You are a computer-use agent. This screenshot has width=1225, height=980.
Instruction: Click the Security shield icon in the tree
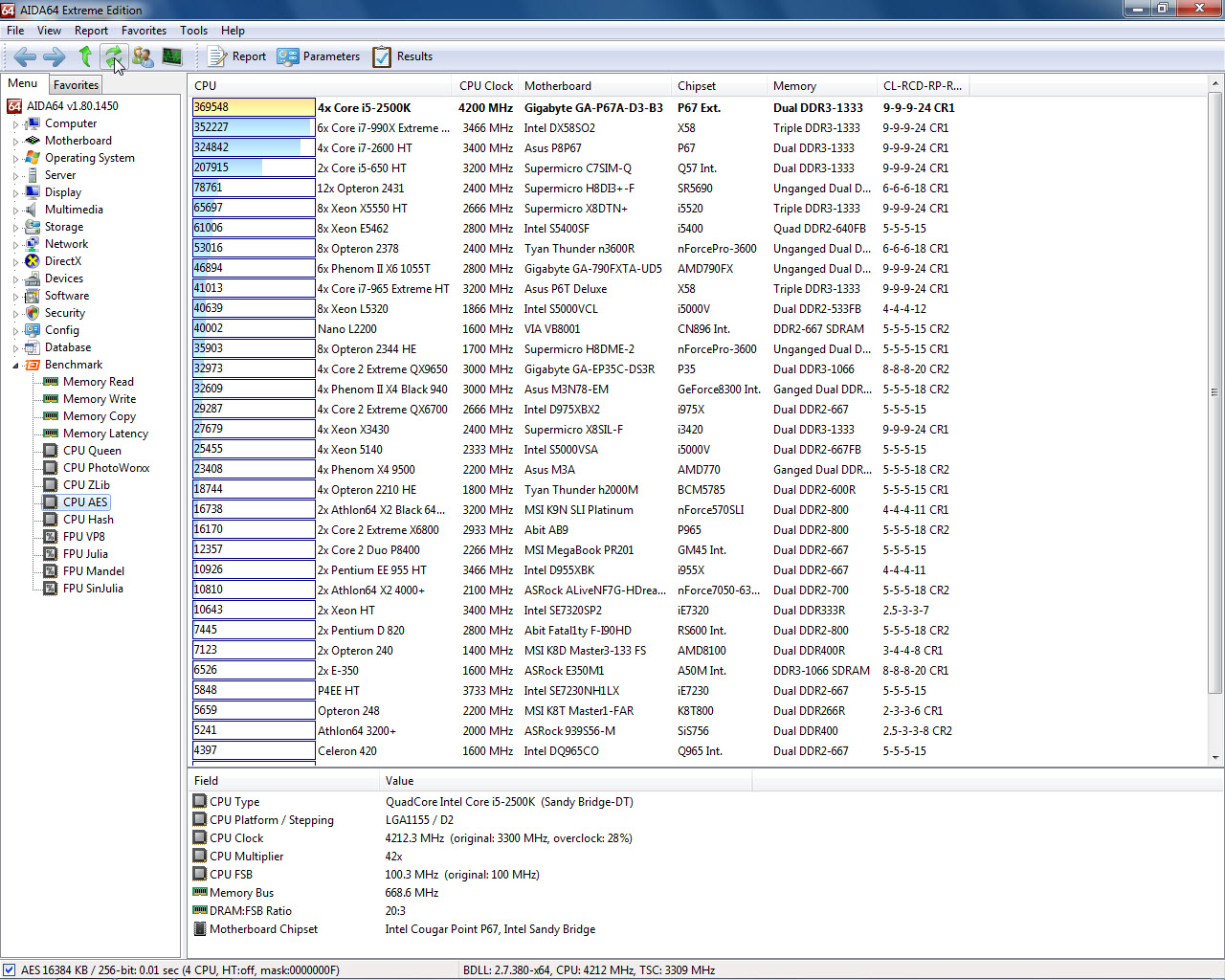(x=33, y=313)
